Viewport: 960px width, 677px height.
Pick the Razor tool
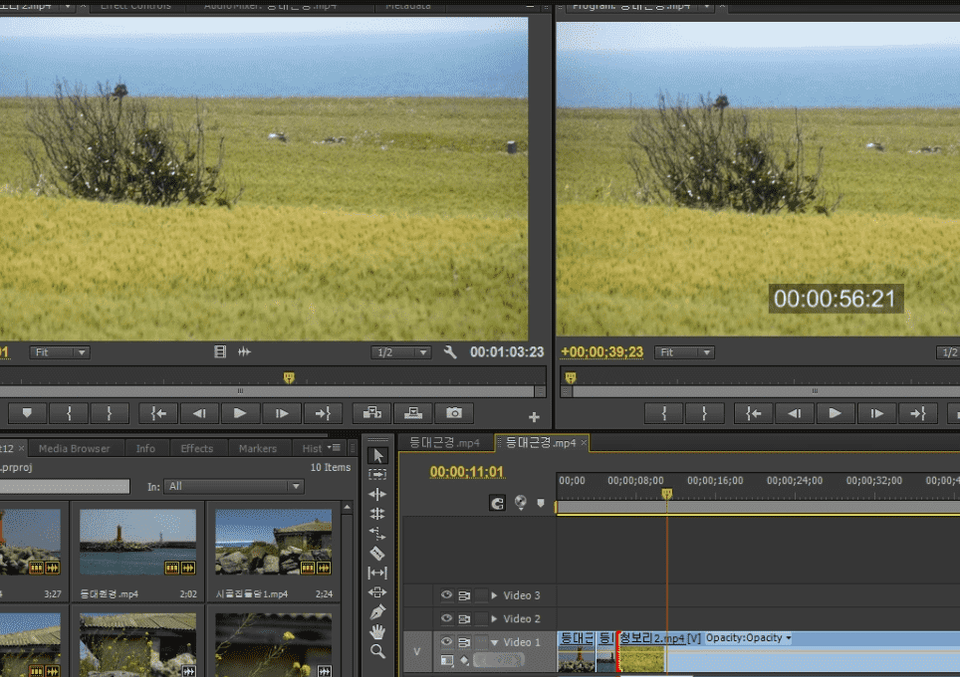coord(378,553)
